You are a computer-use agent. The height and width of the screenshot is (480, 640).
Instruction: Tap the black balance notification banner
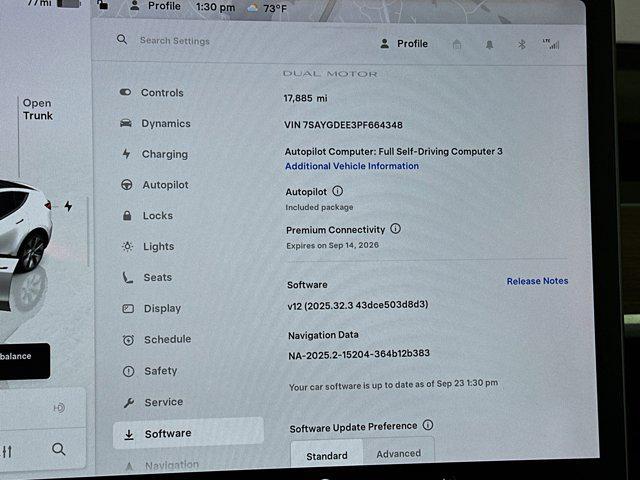[24, 361]
